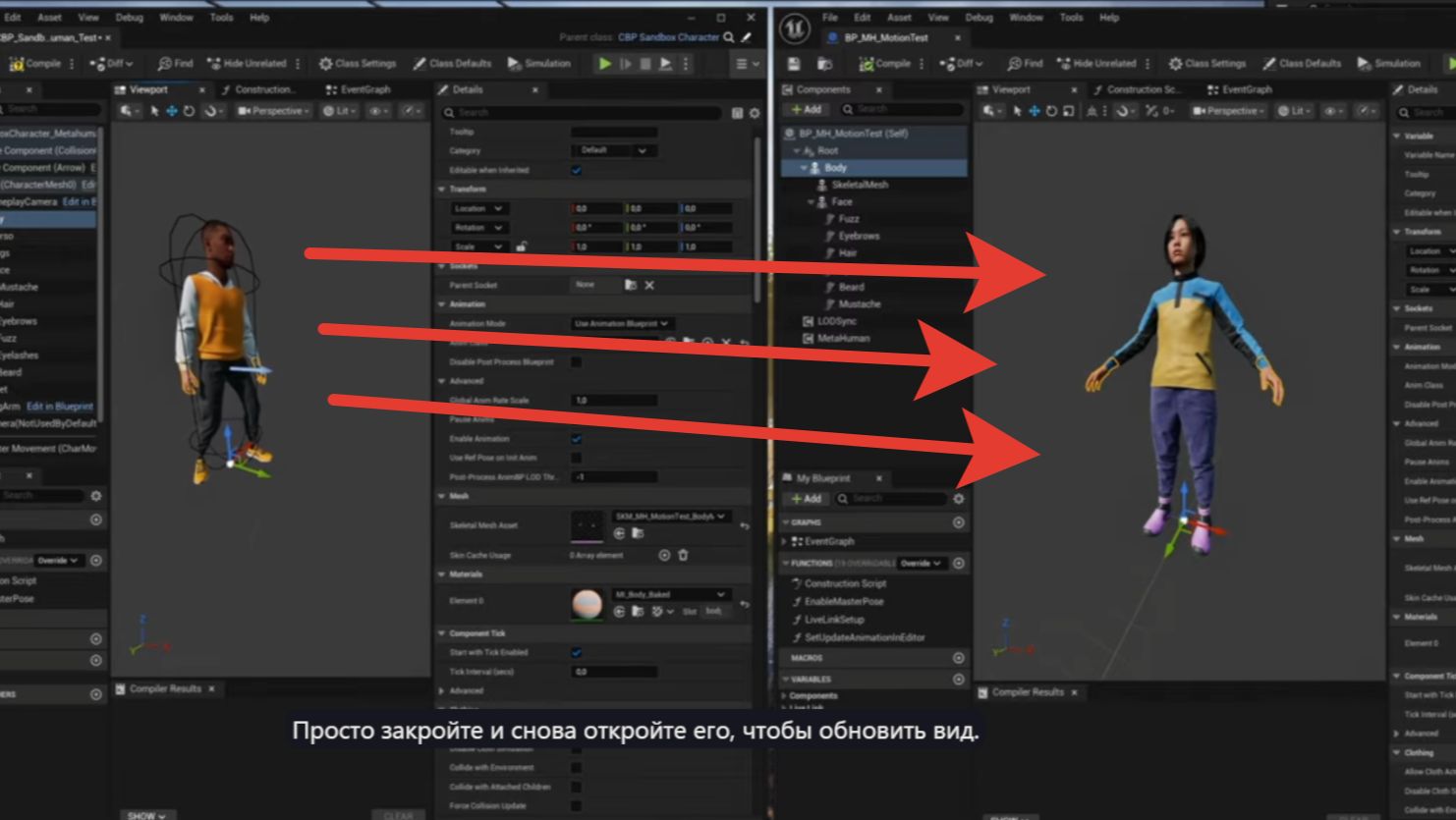This screenshot has height=820, width=1456.
Task: Select the Scale tool in the right viewport
Action: [x=1069, y=111]
